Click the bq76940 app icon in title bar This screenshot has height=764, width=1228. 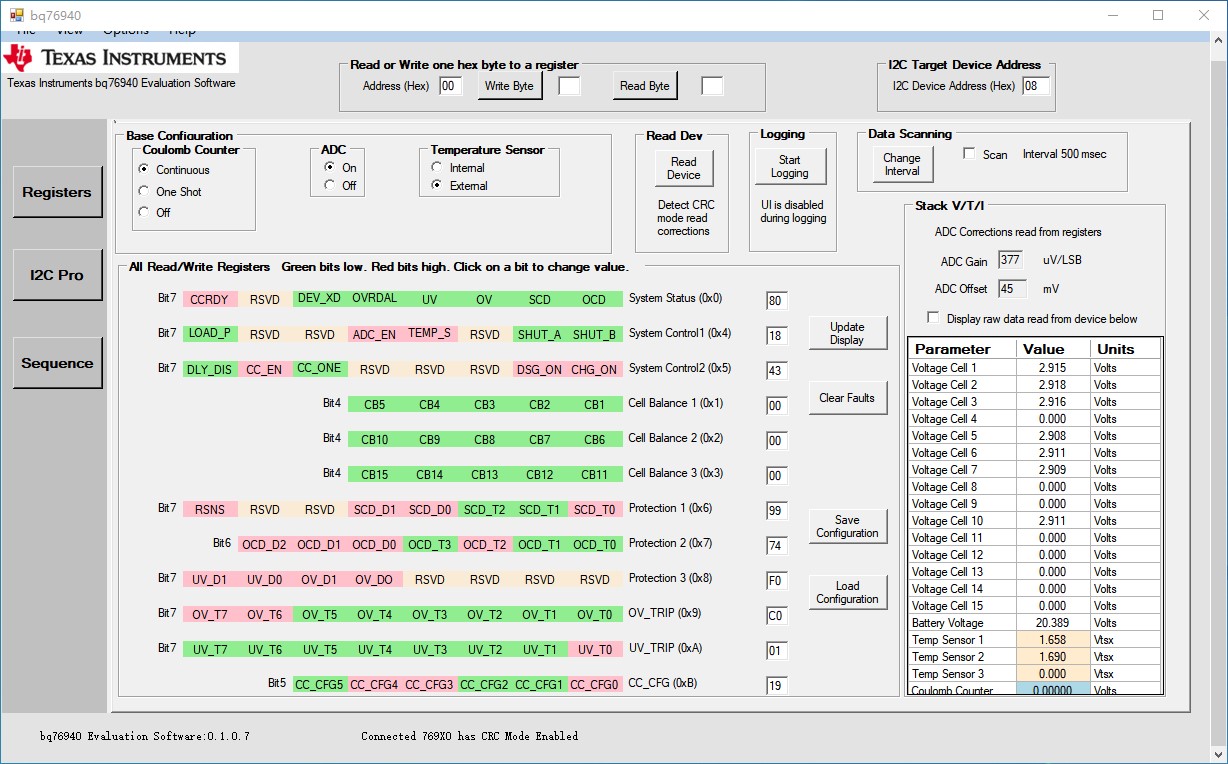point(16,15)
